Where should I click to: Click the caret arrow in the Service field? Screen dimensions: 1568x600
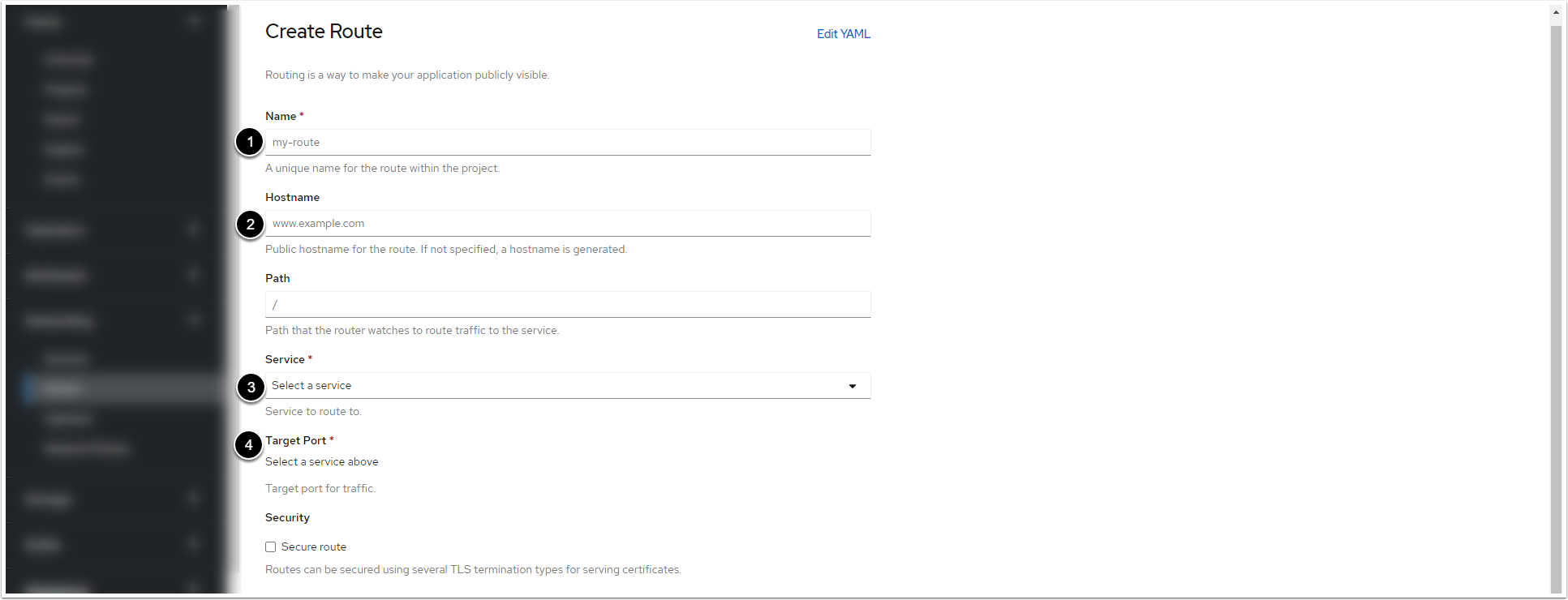click(x=852, y=386)
